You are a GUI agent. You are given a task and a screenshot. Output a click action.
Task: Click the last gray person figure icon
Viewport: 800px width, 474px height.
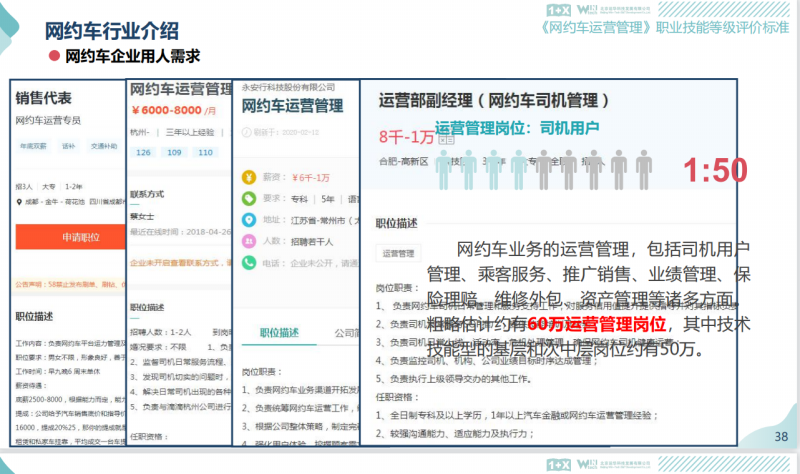tap(644, 166)
